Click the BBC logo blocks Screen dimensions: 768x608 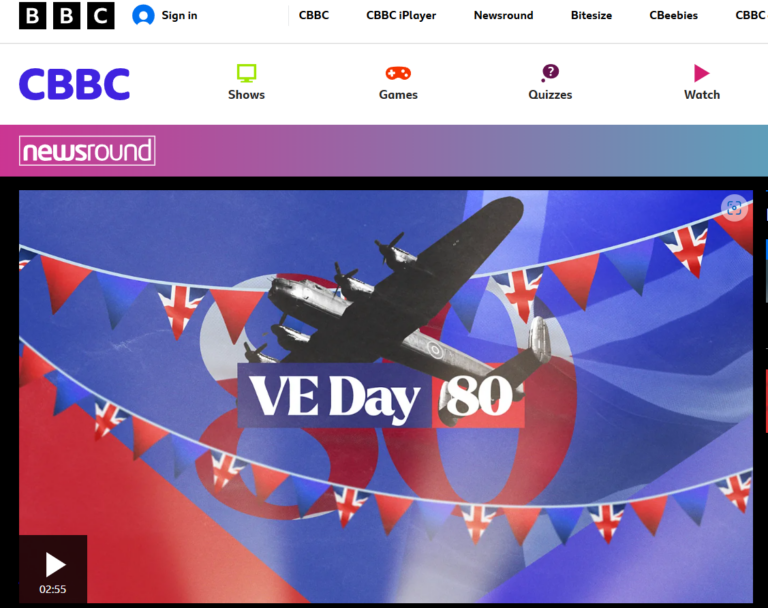point(67,16)
